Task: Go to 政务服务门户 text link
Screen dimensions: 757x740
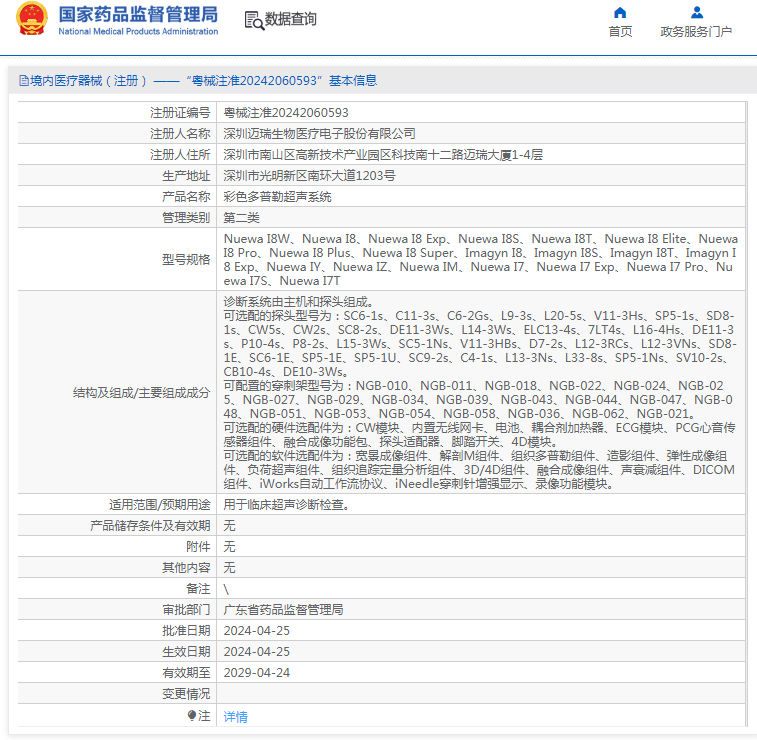Action: point(696,32)
